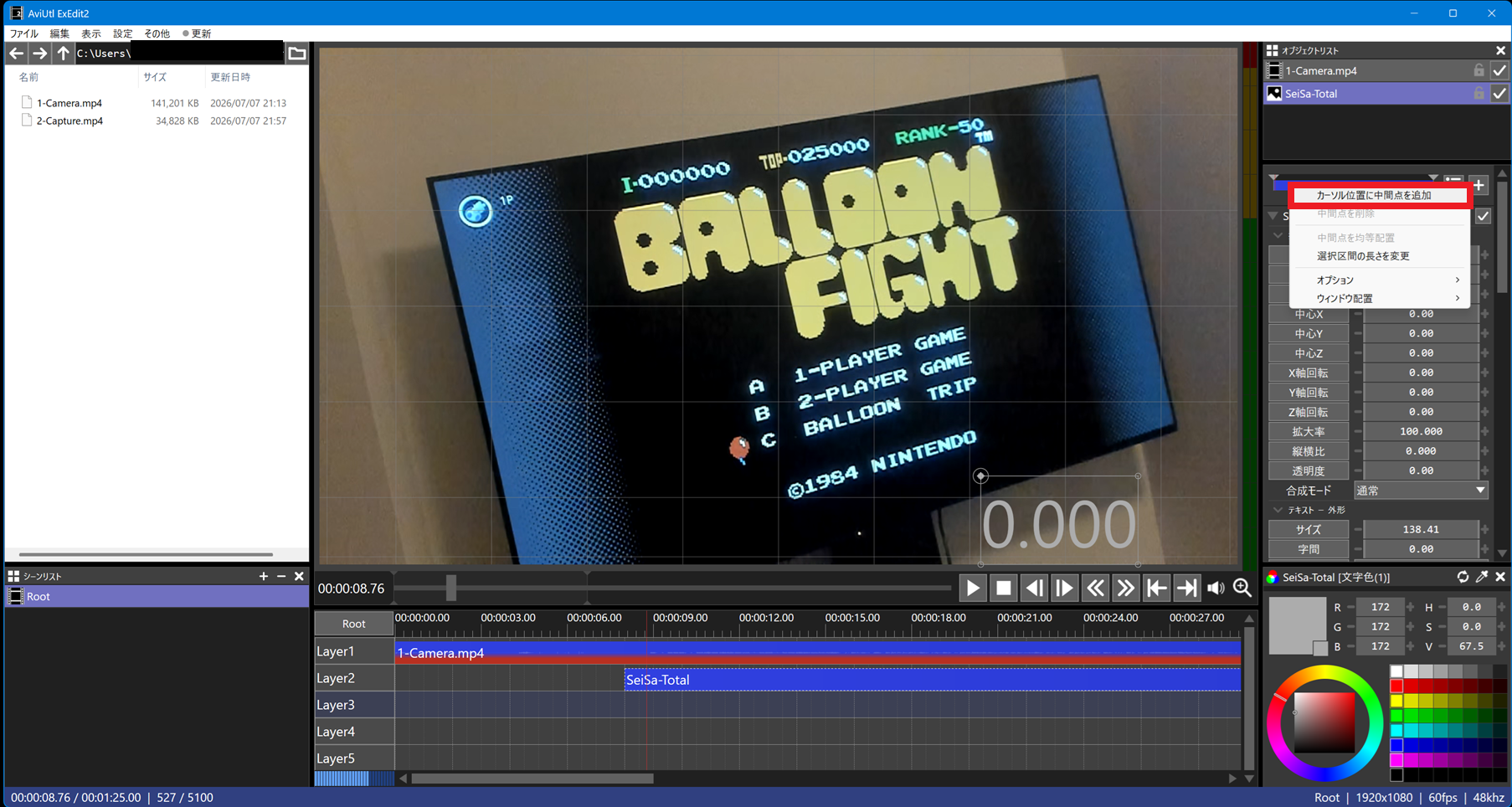Screen dimensions: 1512x807
Task: Toggle visibility checkbox for 1-Camera.mp4
Action: tap(1499, 71)
